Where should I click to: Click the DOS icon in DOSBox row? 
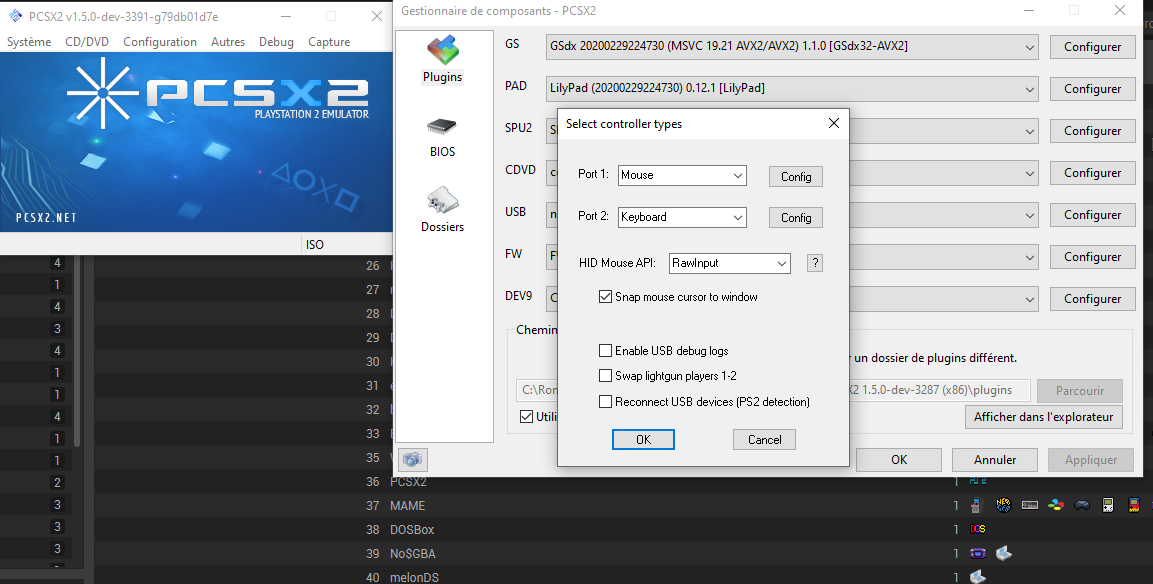(978, 529)
